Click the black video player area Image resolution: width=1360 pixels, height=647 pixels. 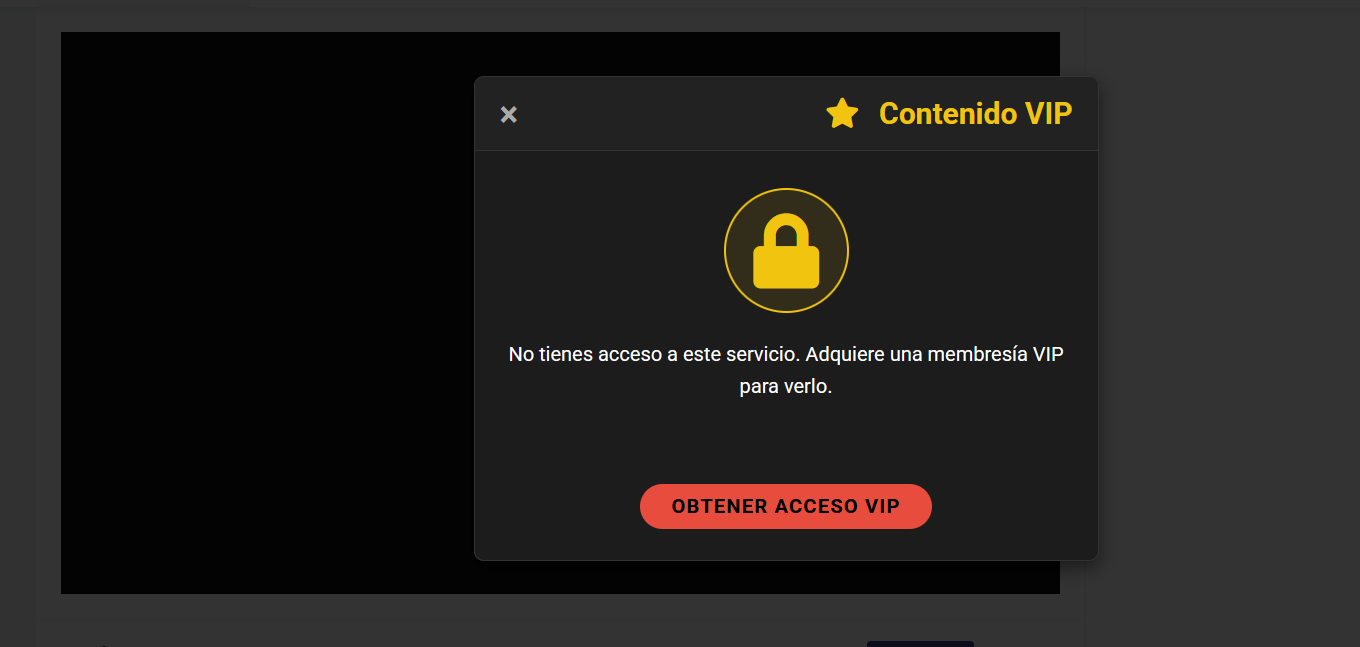pyautogui.click(x=267, y=313)
